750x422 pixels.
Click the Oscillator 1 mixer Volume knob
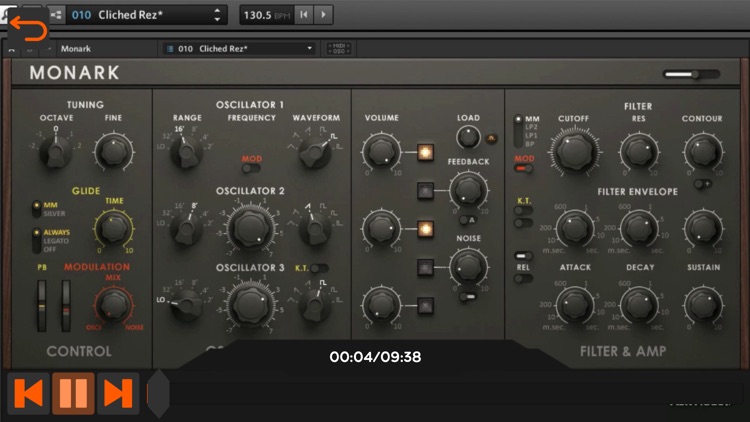point(381,152)
